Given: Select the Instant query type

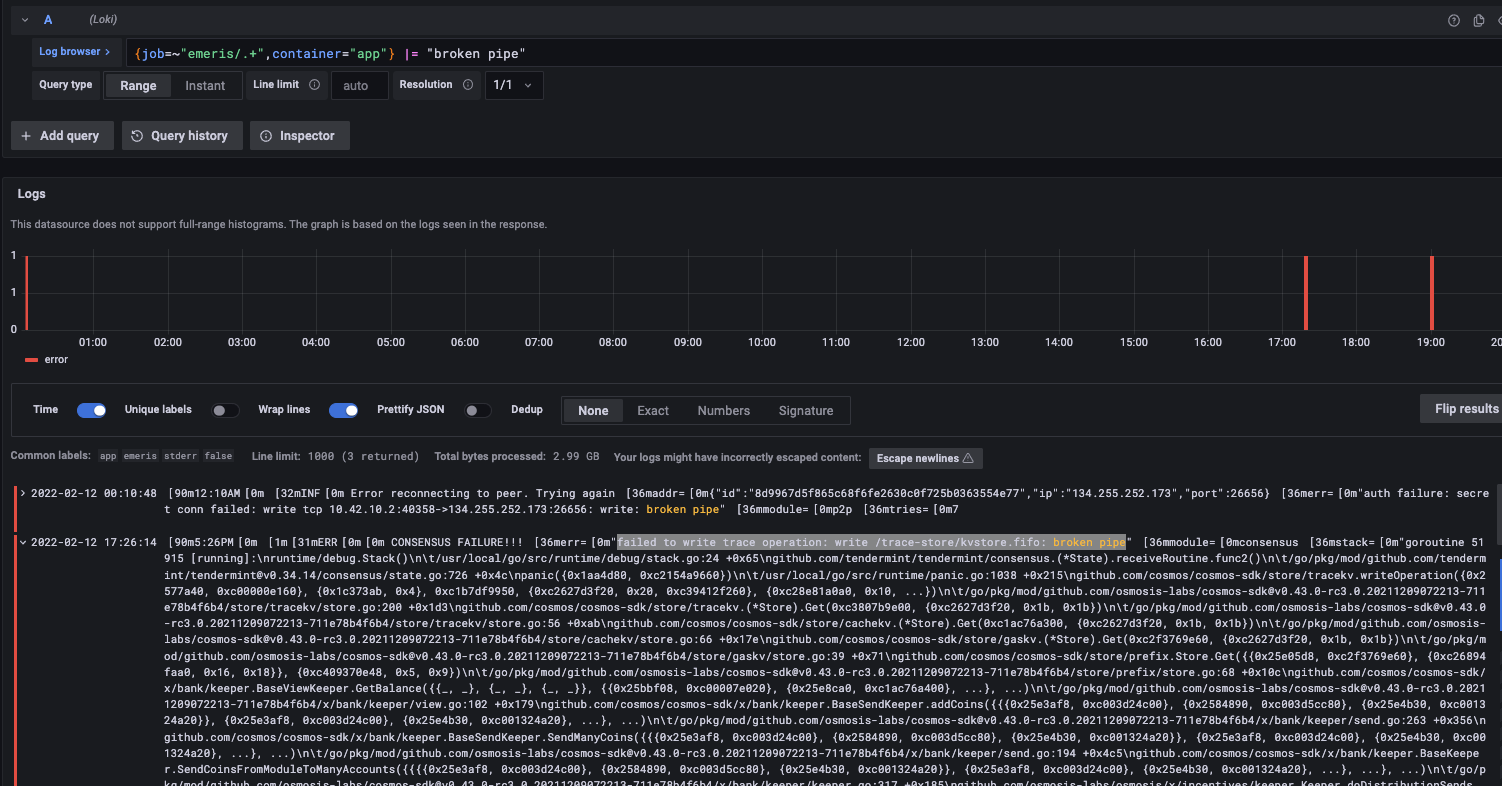Looking at the screenshot, I should pos(205,85).
